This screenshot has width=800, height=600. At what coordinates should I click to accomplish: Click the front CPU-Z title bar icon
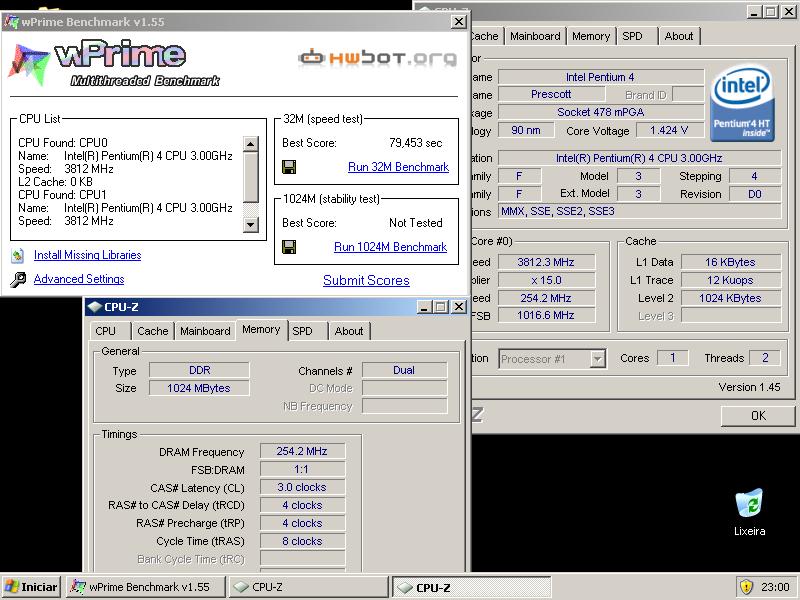[94, 307]
